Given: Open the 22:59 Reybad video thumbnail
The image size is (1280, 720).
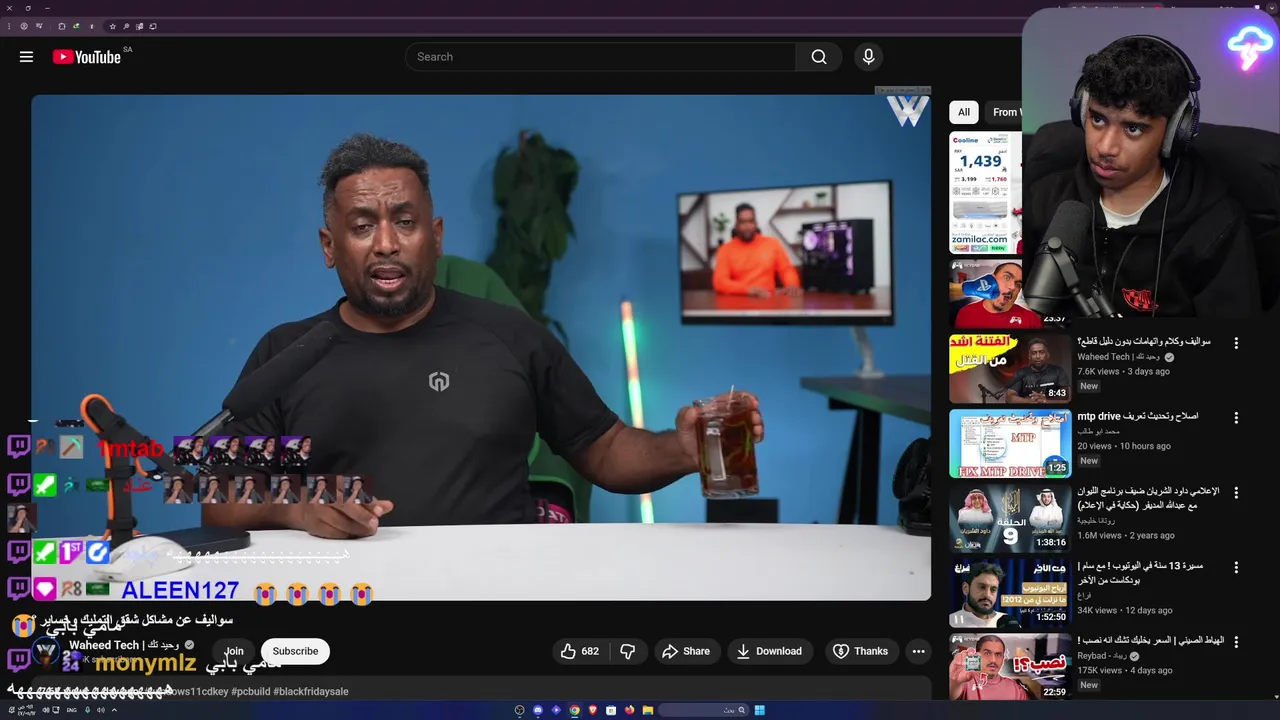Looking at the screenshot, I should click(1010, 667).
